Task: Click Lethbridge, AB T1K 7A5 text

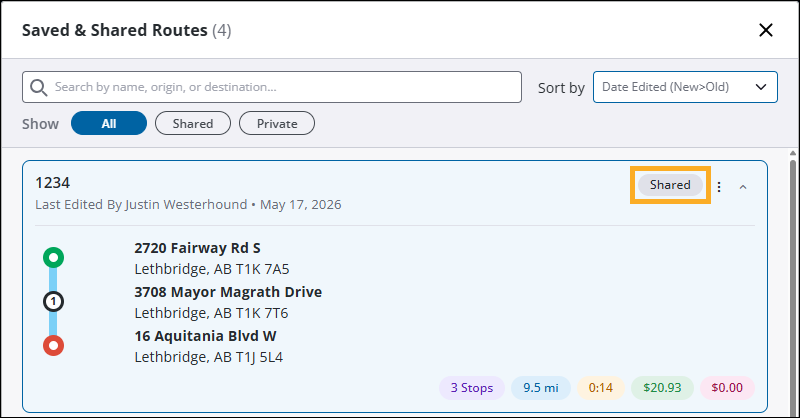Action: pos(212,269)
